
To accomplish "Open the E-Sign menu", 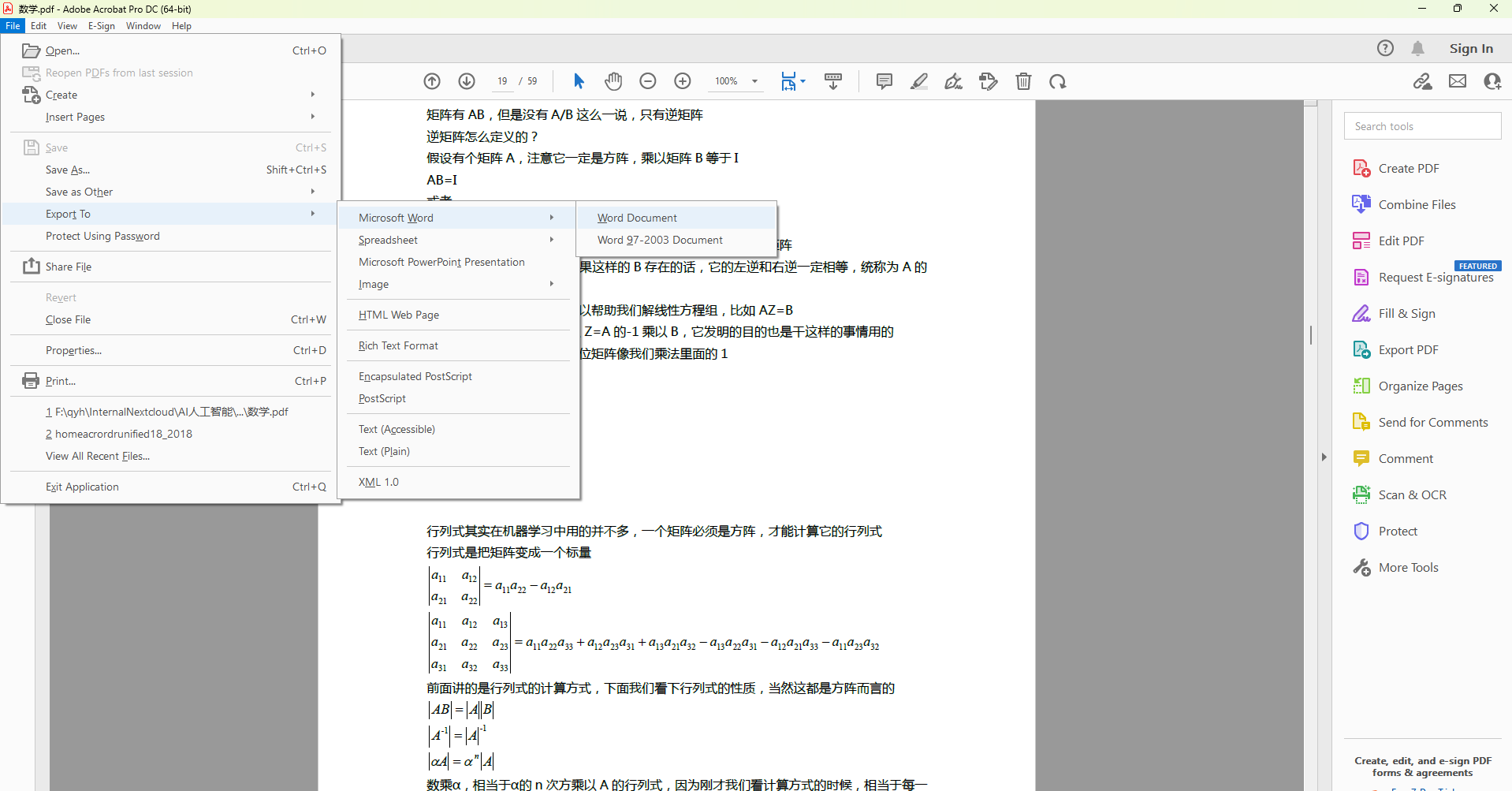I will click(x=102, y=26).
